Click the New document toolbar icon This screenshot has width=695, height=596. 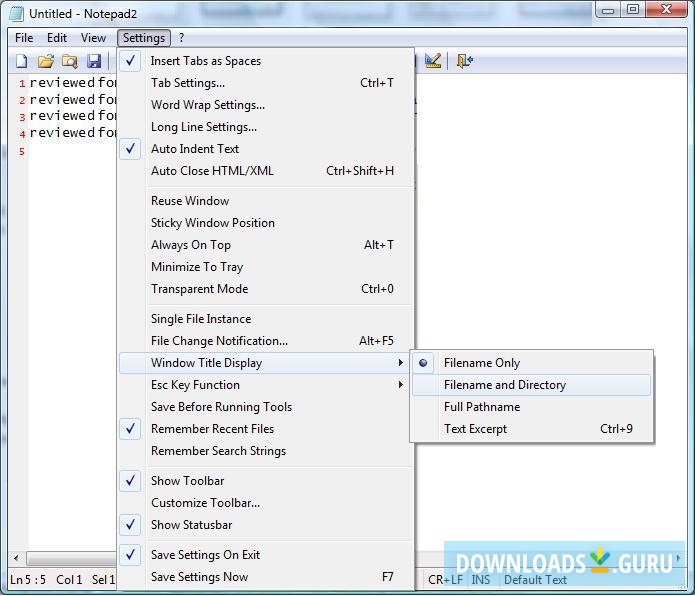point(21,61)
